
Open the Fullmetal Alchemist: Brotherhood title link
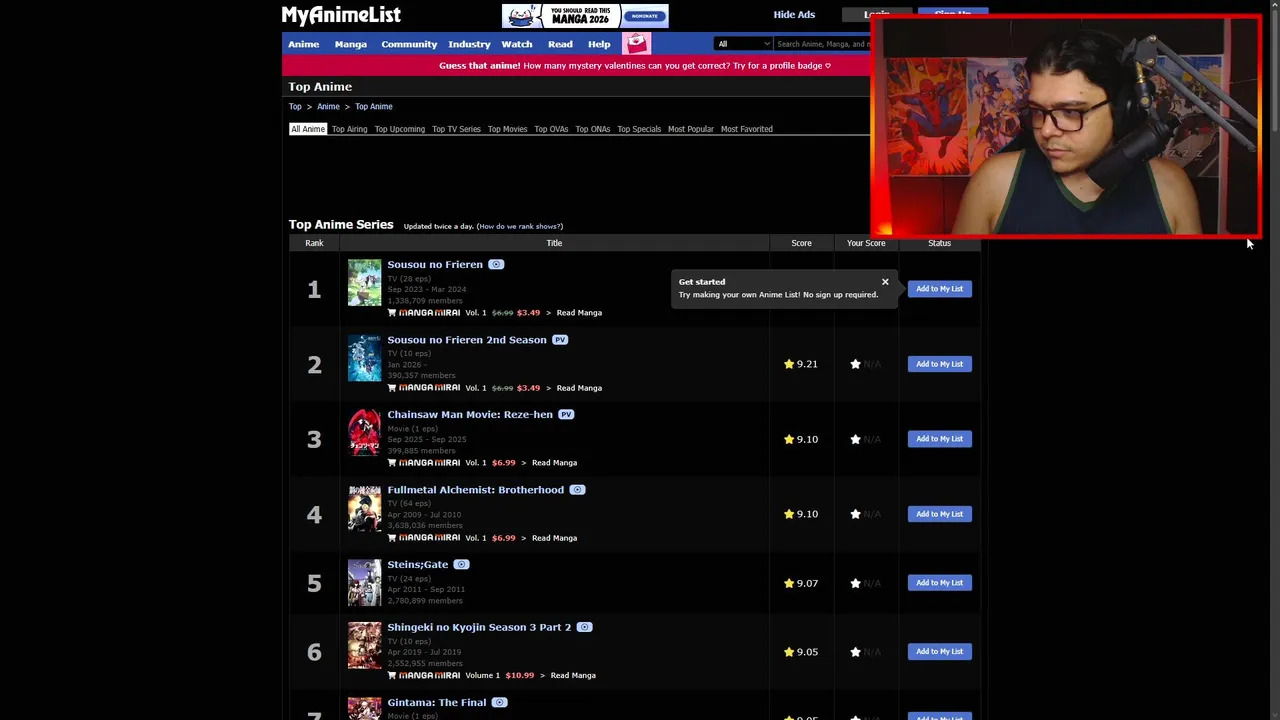(x=476, y=490)
